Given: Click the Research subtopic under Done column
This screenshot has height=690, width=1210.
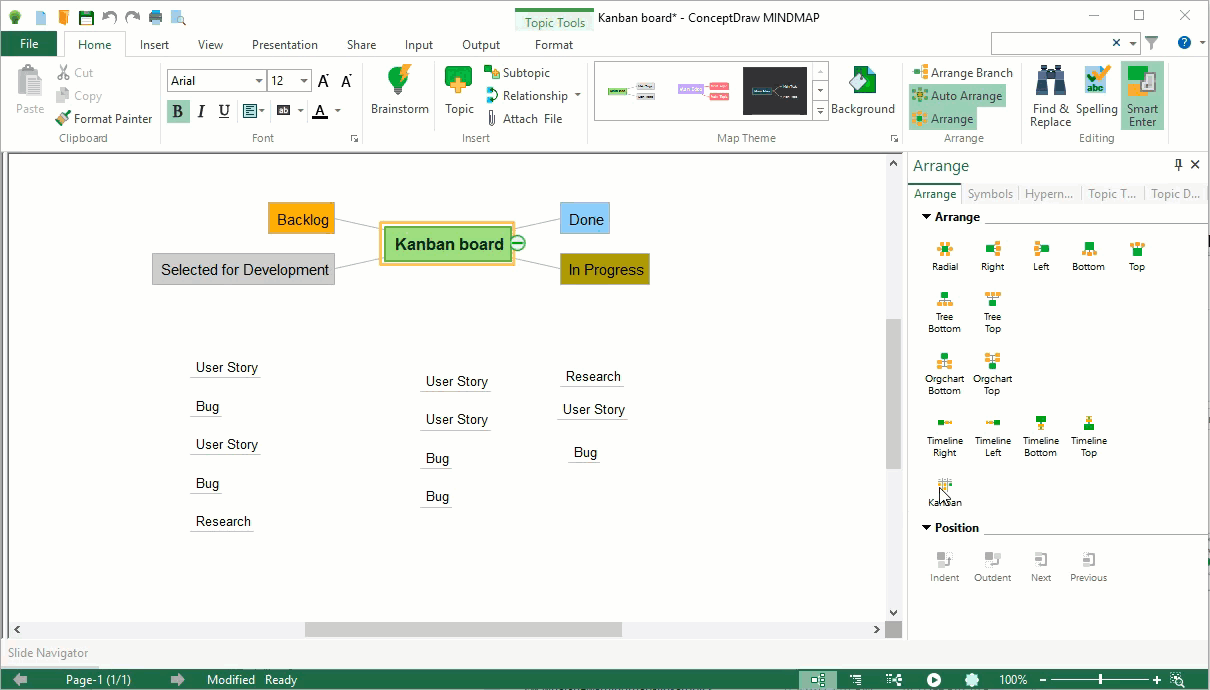Looking at the screenshot, I should (593, 377).
